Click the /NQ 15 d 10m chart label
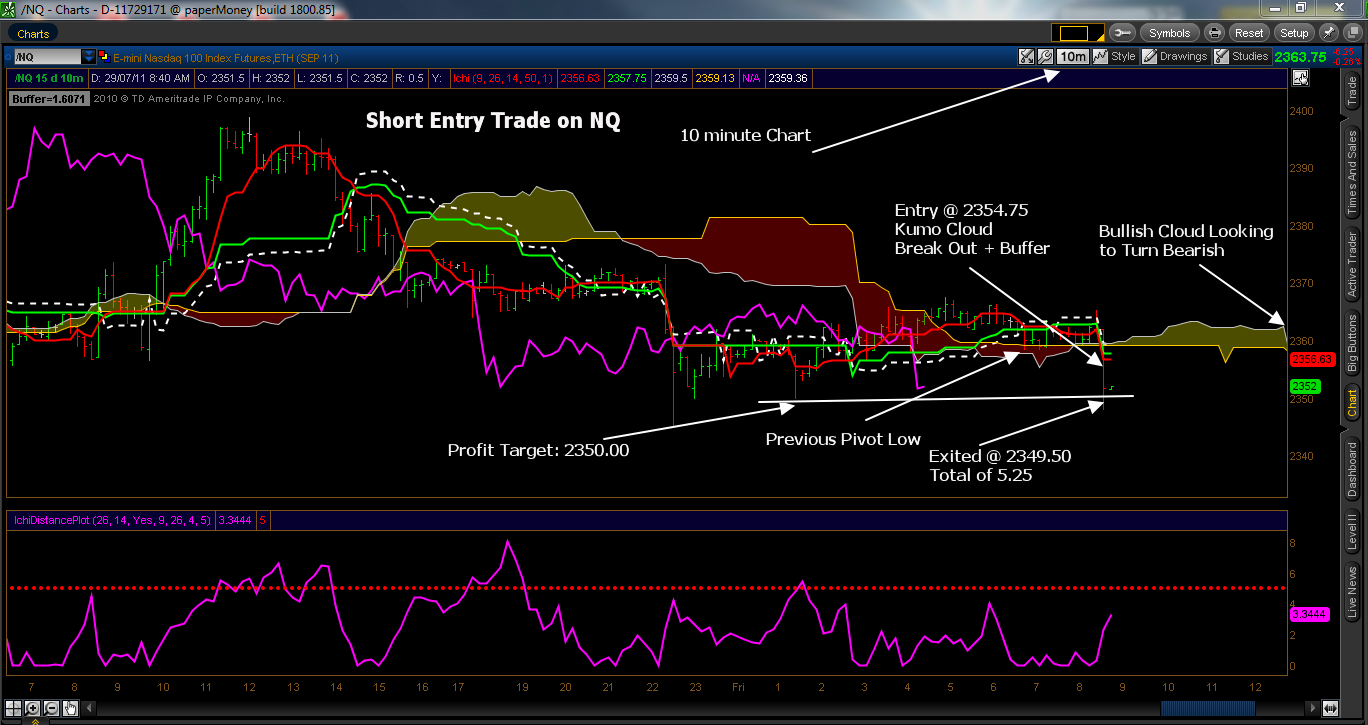The width and height of the screenshot is (1368, 725). click(x=47, y=77)
